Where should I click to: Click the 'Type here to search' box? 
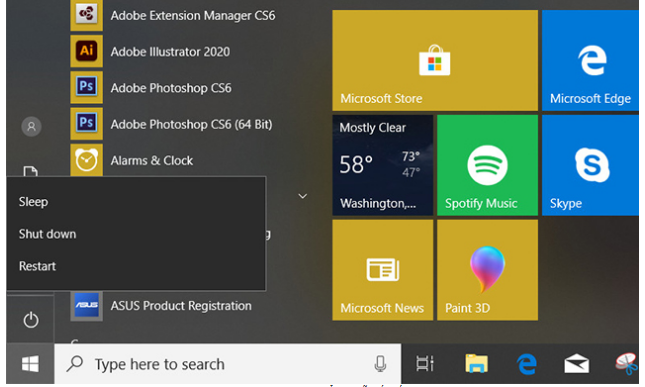[227, 364]
